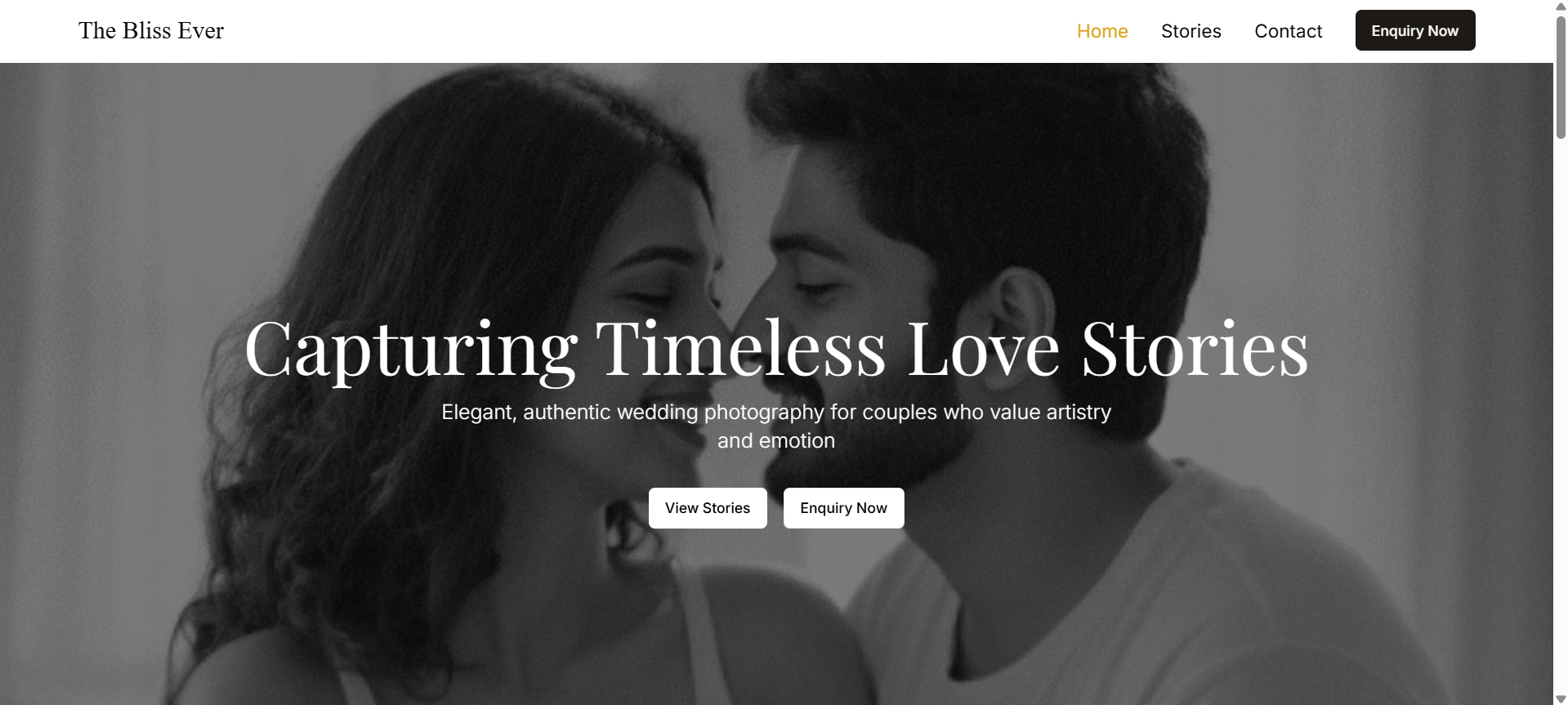Click the vertical scrollbar thumb
Image resolution: width=1568 pixels, height=705 pixels.
coord(1561,76)
